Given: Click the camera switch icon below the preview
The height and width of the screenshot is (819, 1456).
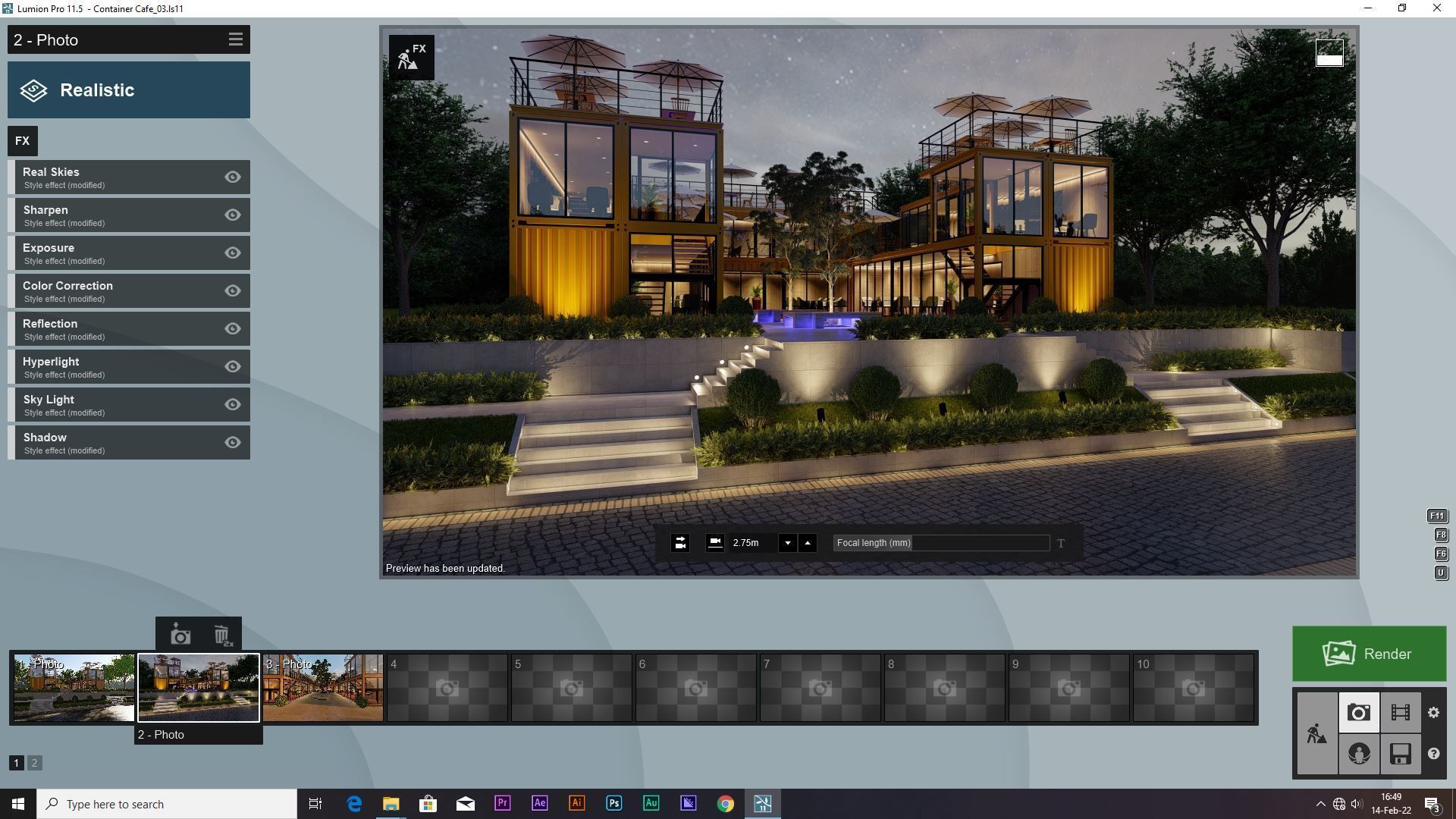Looking at the screenshot, I should pyautogui.click(x=680, y=543).
